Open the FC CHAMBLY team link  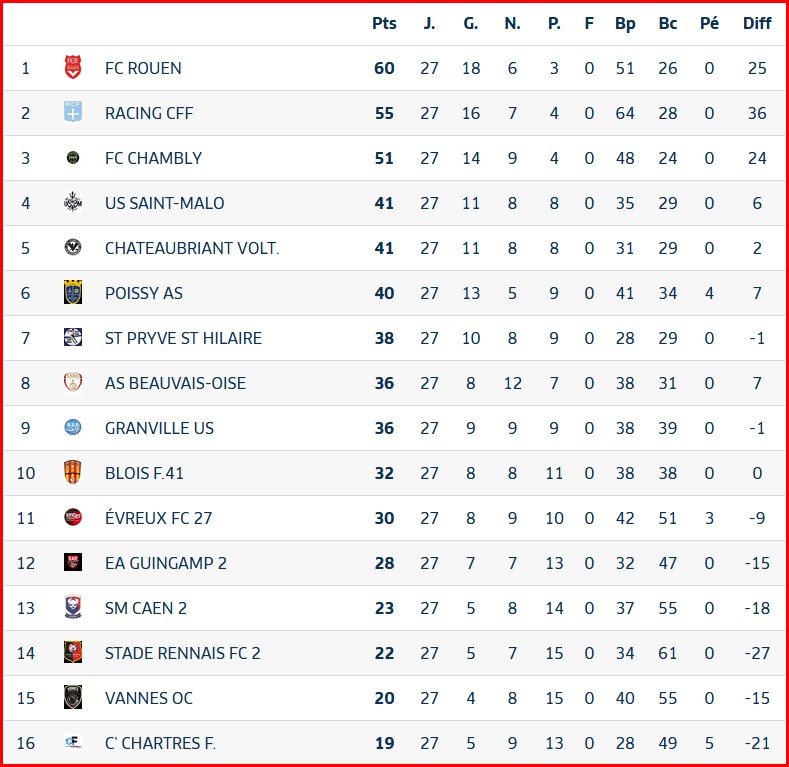coord(153,158)
